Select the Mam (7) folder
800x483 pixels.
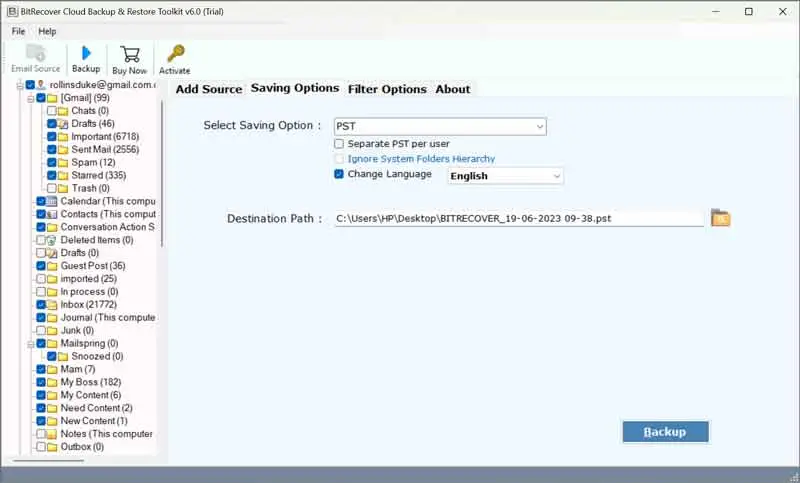[x=78, y=369]
